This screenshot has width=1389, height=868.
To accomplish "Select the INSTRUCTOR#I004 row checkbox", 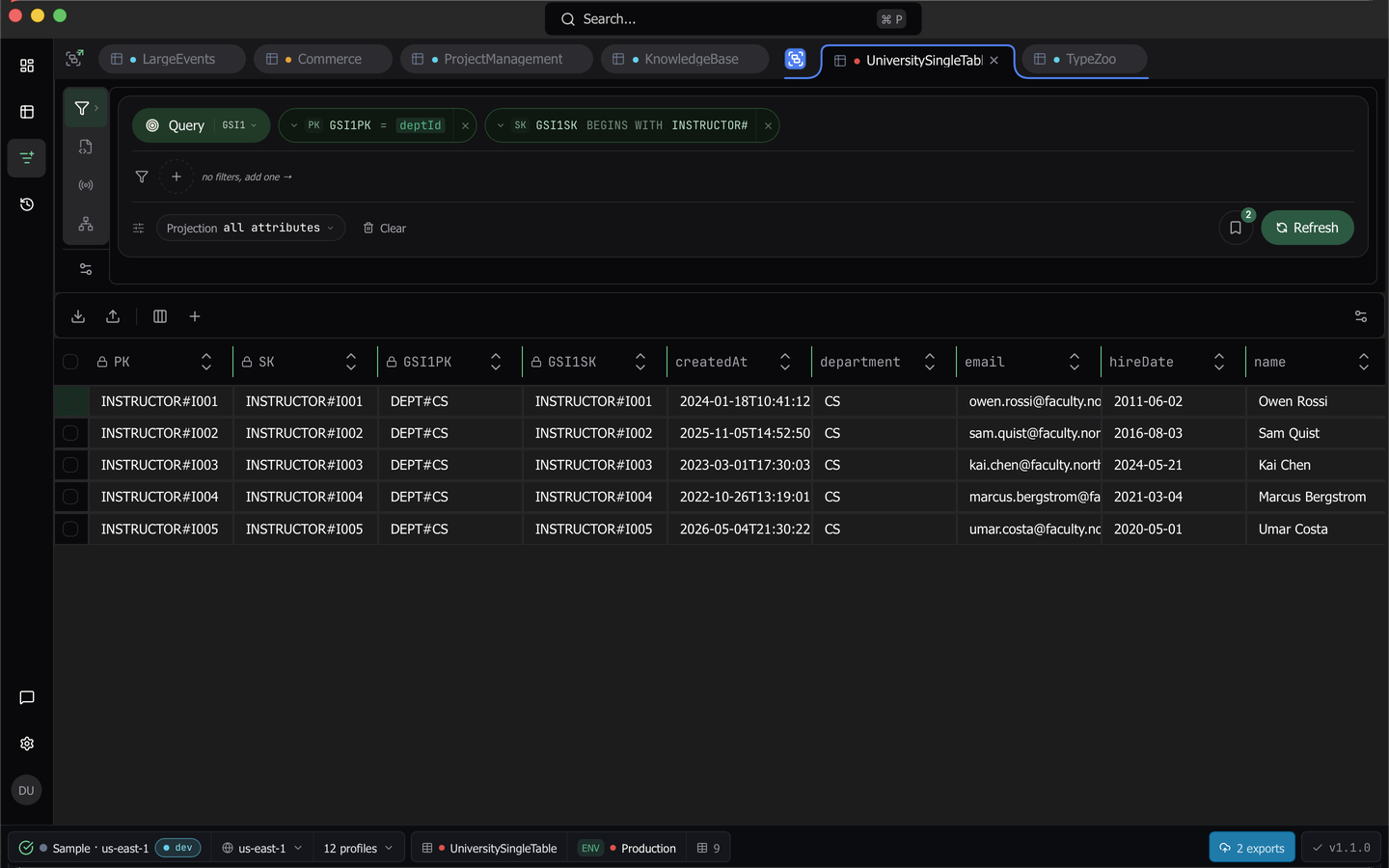I will pos(70,497).
